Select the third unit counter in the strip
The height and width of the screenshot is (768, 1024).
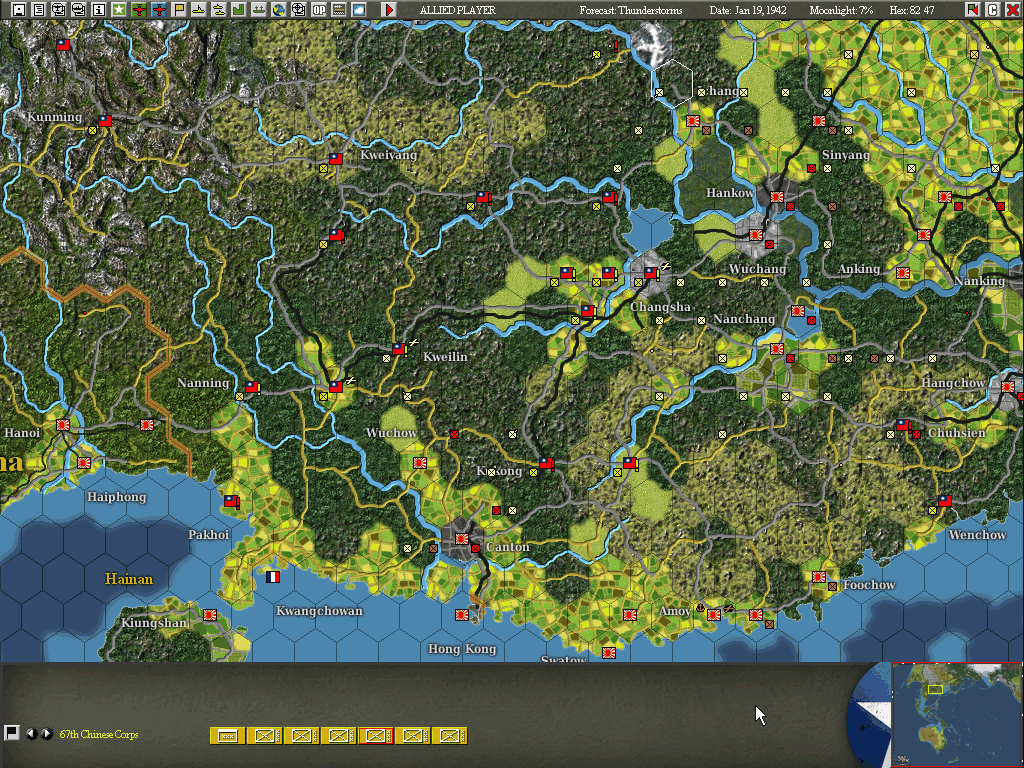(x=302, y=736)
